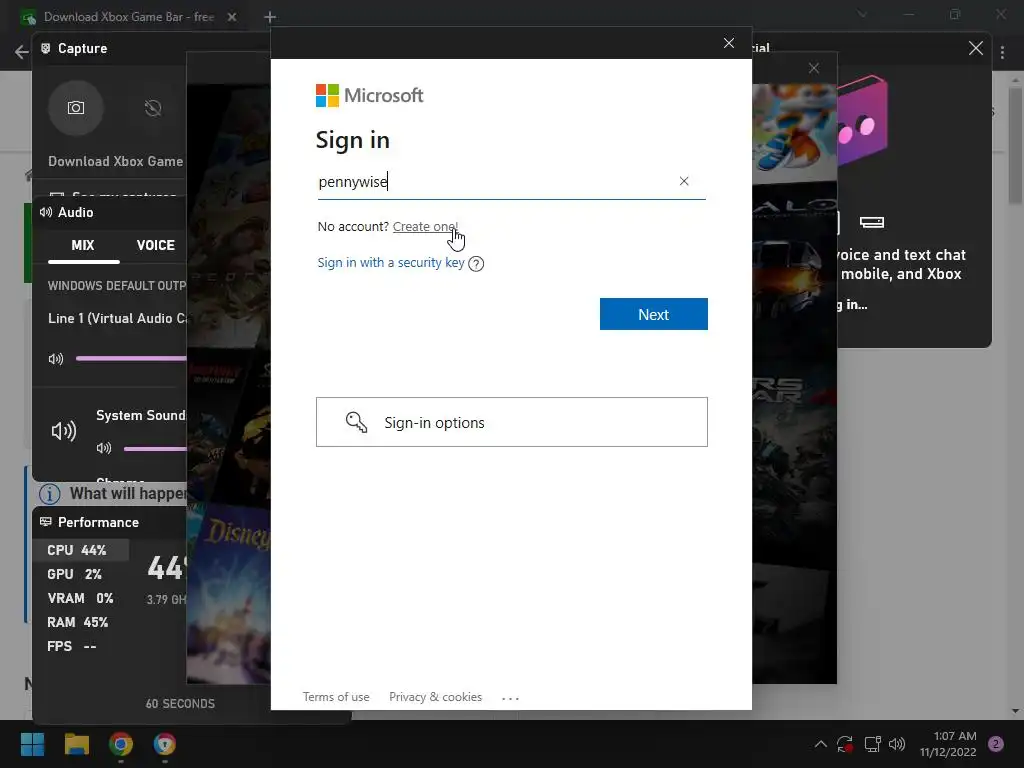This screenshot has width=1024, height=768.
Task: Mute the Windows default output speaker icon
Action: pyautogui.click(x=56, y=359)
